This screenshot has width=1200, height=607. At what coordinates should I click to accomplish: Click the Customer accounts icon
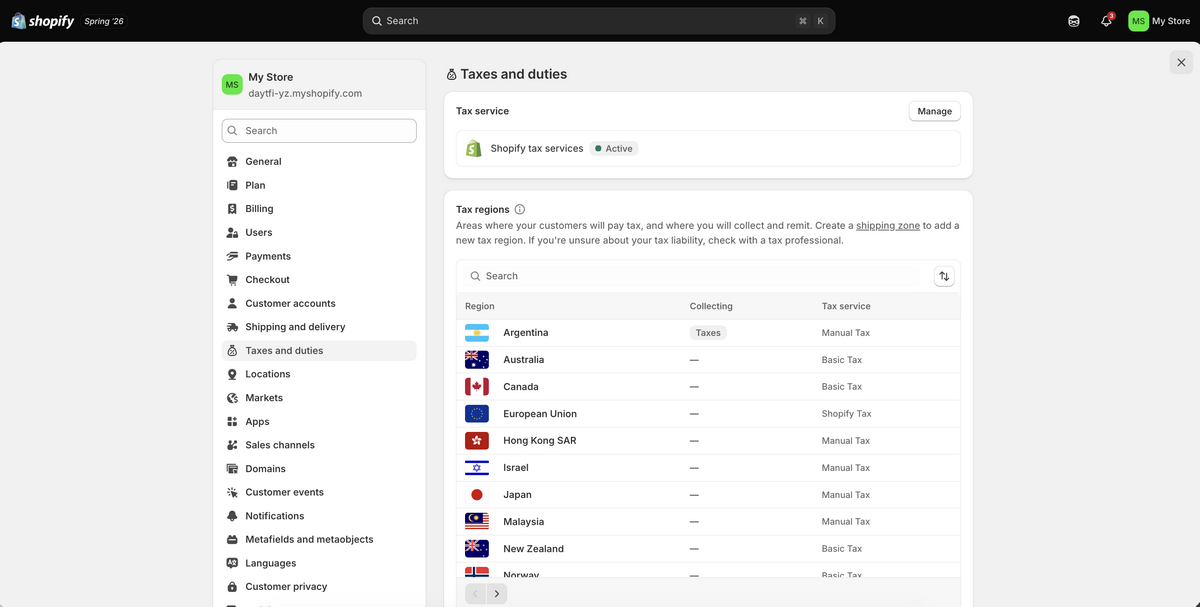232,304
